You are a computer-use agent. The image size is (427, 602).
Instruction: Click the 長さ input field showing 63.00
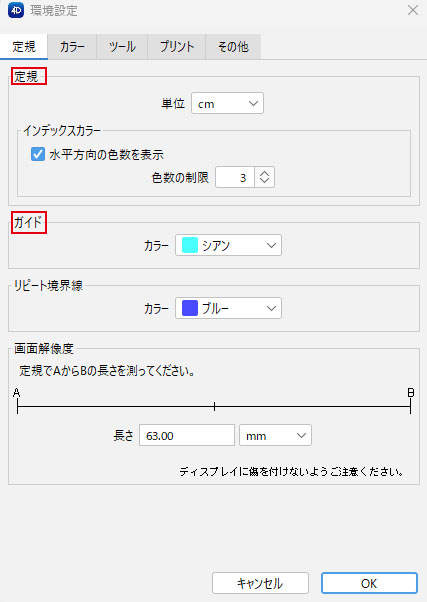click(187, 435)
